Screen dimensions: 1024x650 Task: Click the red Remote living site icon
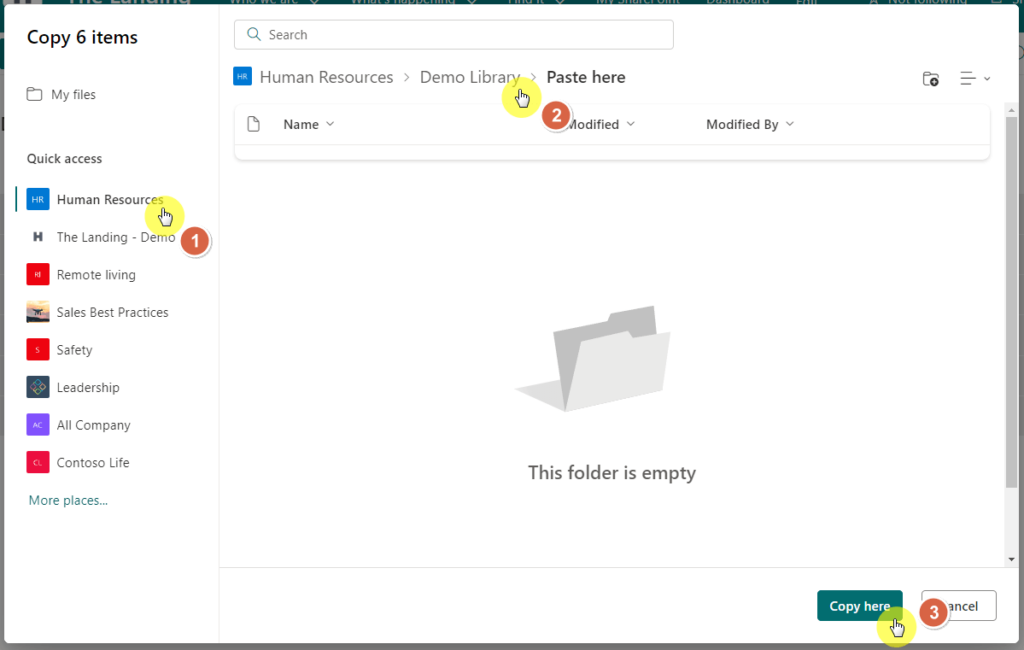pos(38,274)
